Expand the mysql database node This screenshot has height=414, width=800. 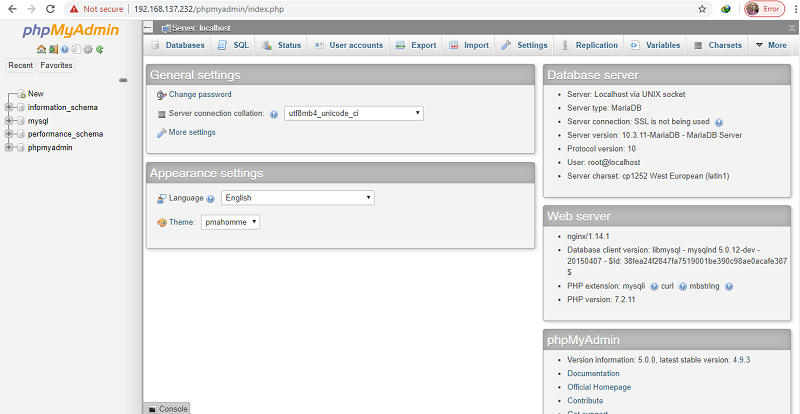(x=9, y=120)
